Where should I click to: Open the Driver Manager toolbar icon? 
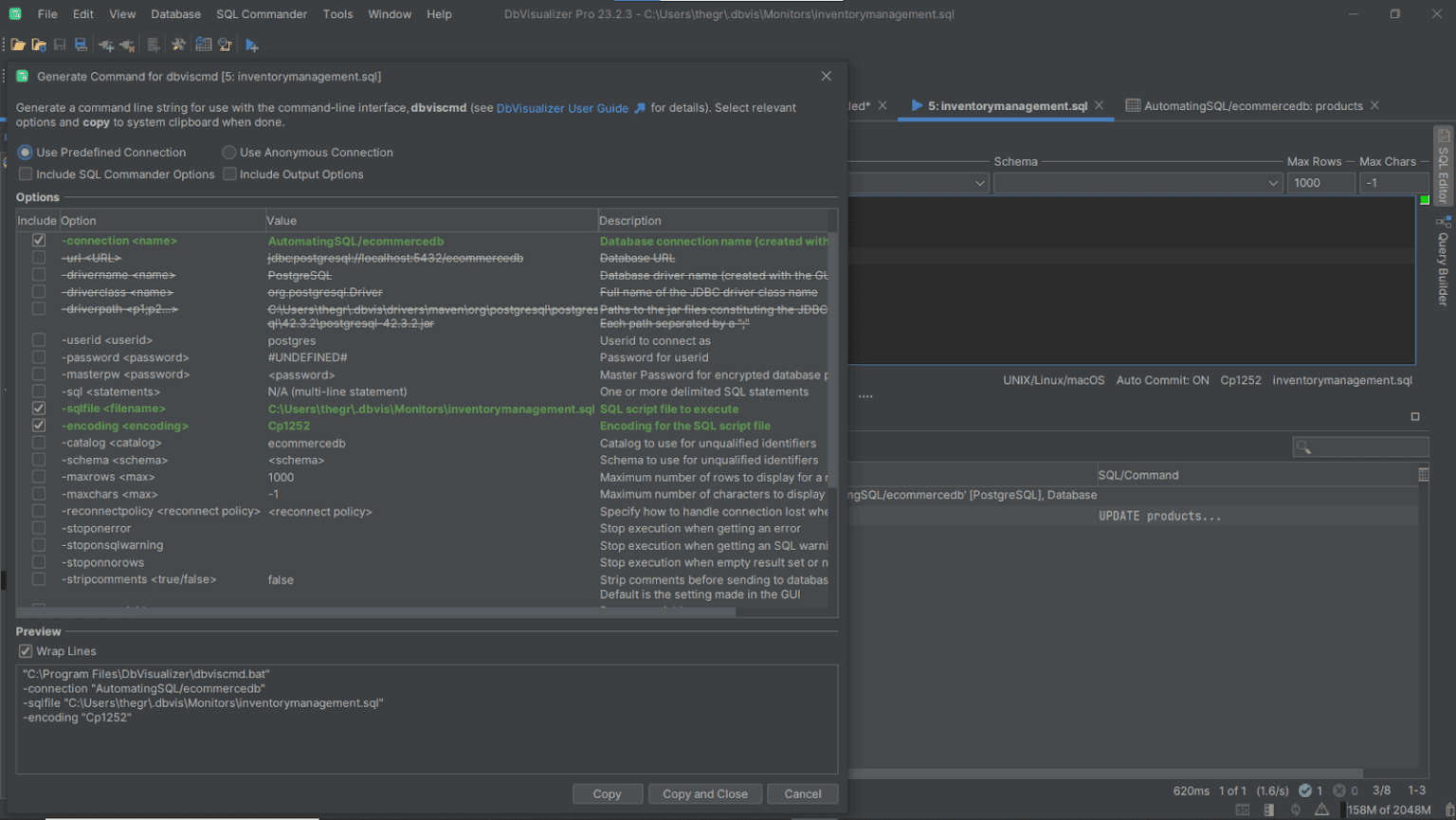[x=203, y=44]
